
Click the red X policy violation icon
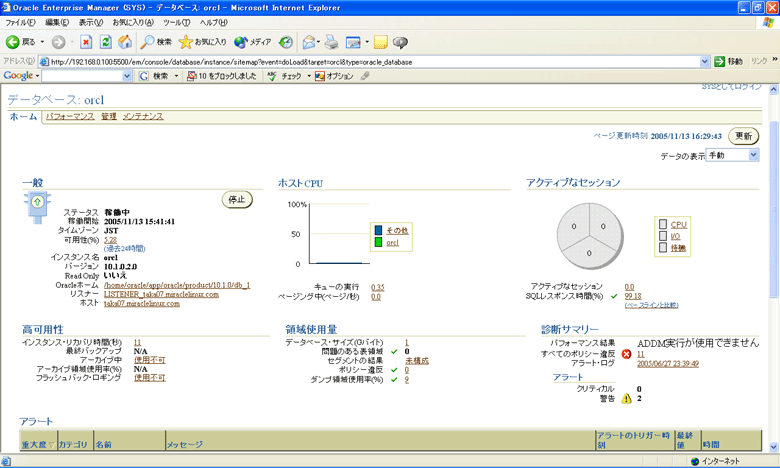click(x=626, y=354)
